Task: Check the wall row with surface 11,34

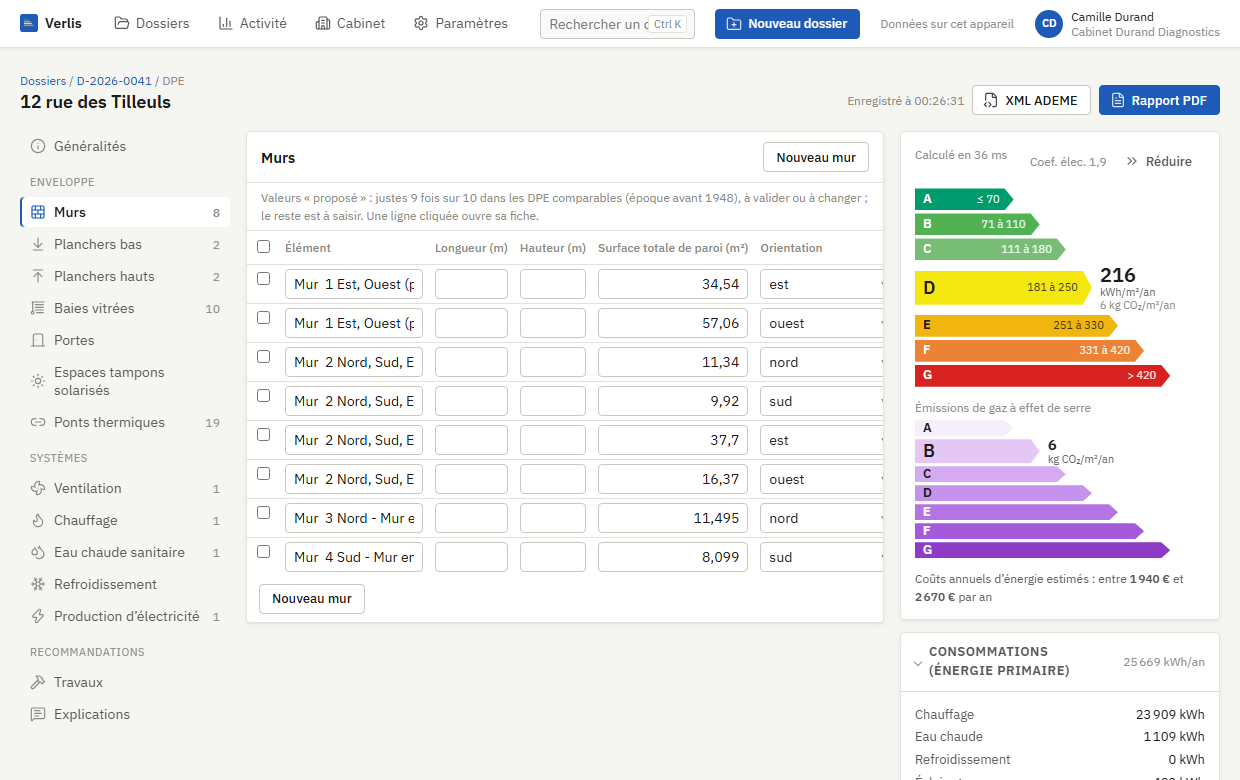Action: [x=263, y=356]
